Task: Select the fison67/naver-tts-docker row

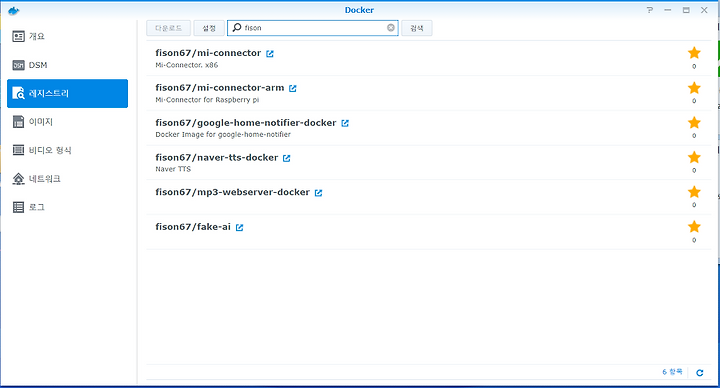Action: click(x=429, y=163)
